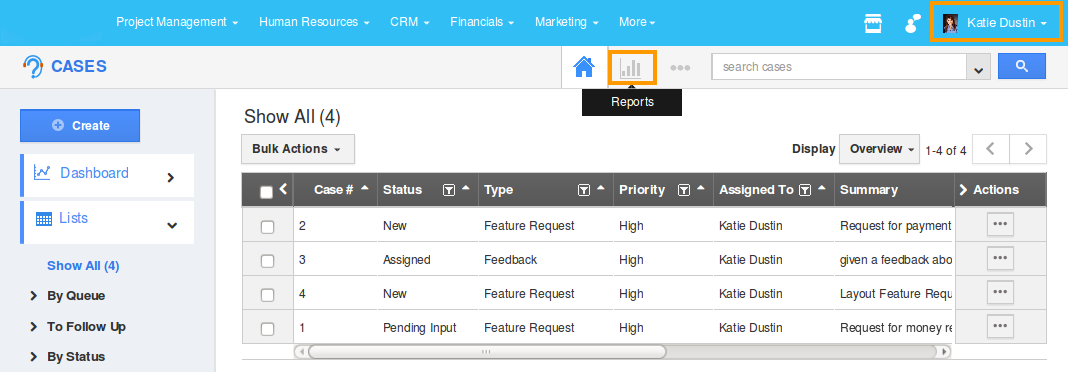
Task: Filter the Priority column
Action: point(685,190)
